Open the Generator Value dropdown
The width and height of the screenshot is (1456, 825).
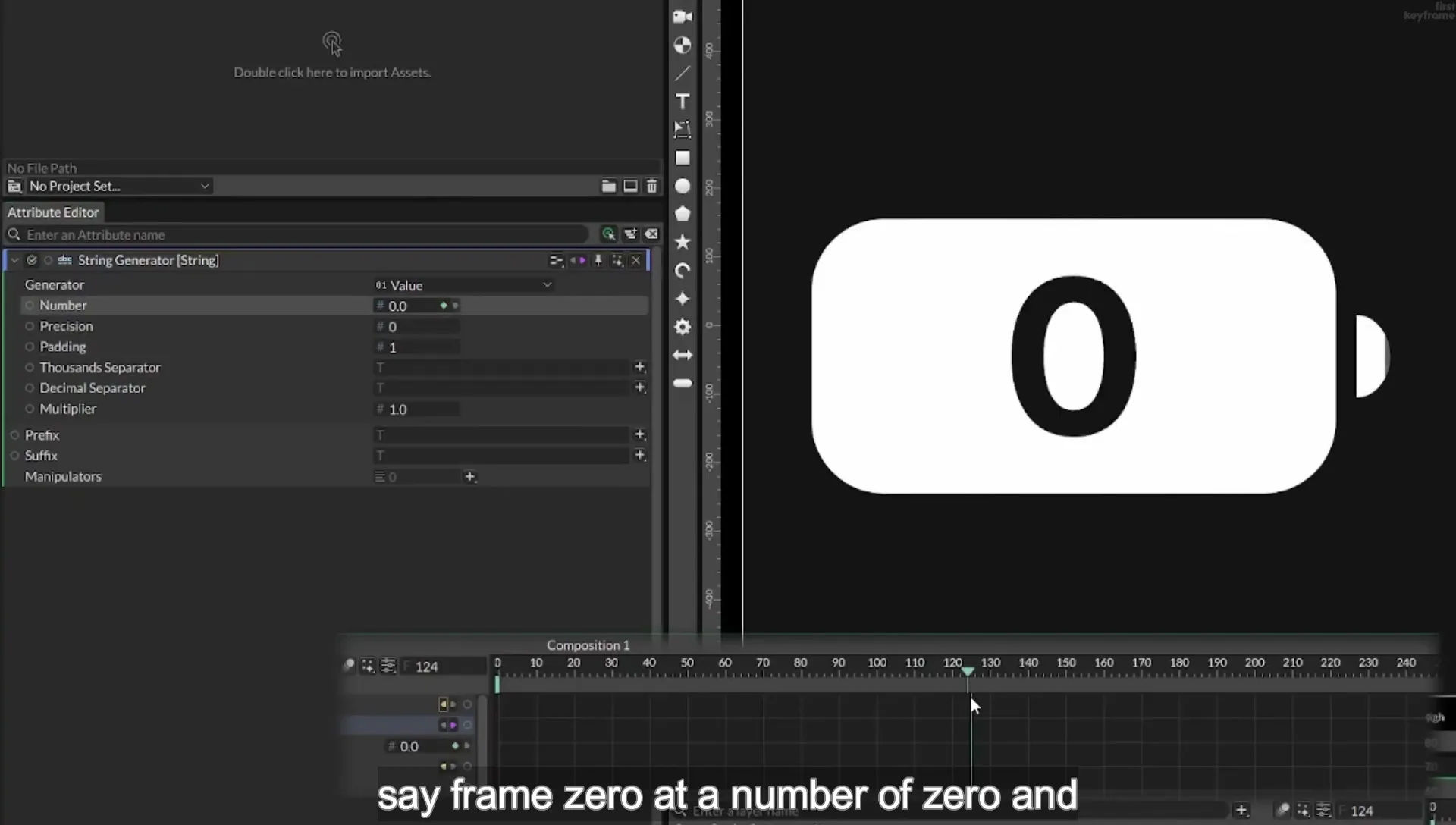click(x=463, y=285)
